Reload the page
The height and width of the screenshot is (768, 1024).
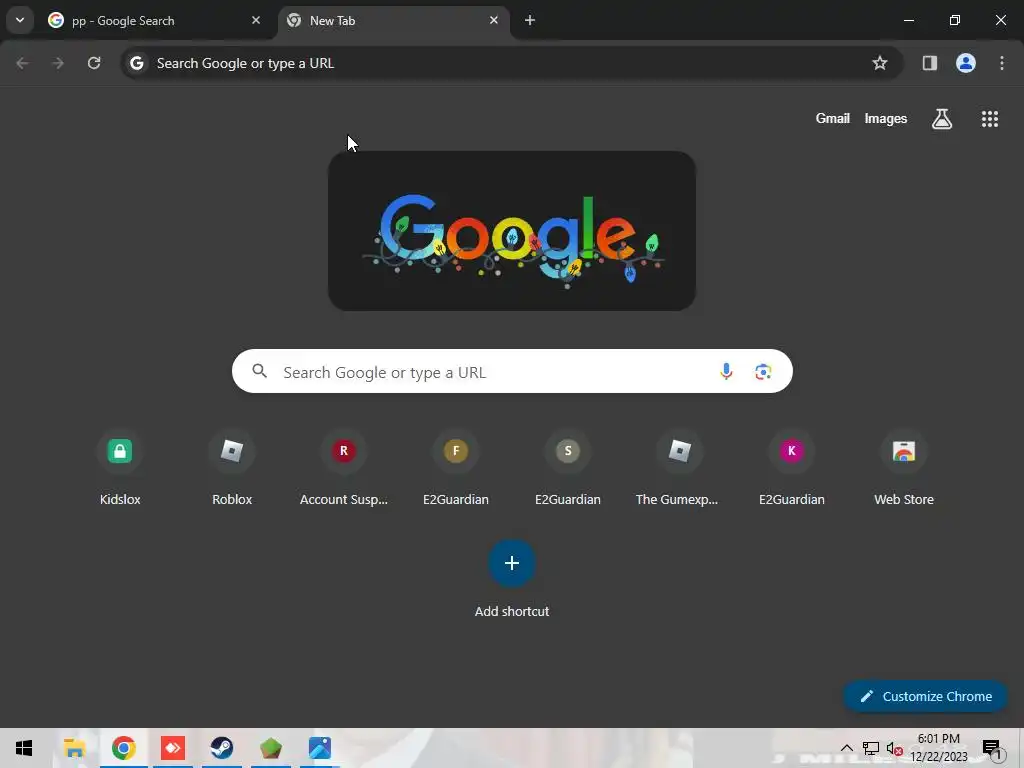[x=94, y=63]
